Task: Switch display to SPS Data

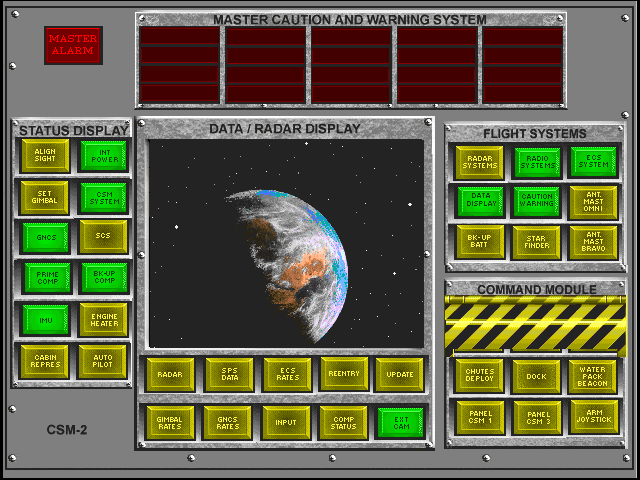Action: pyautogui.click(x=227, y=374)
